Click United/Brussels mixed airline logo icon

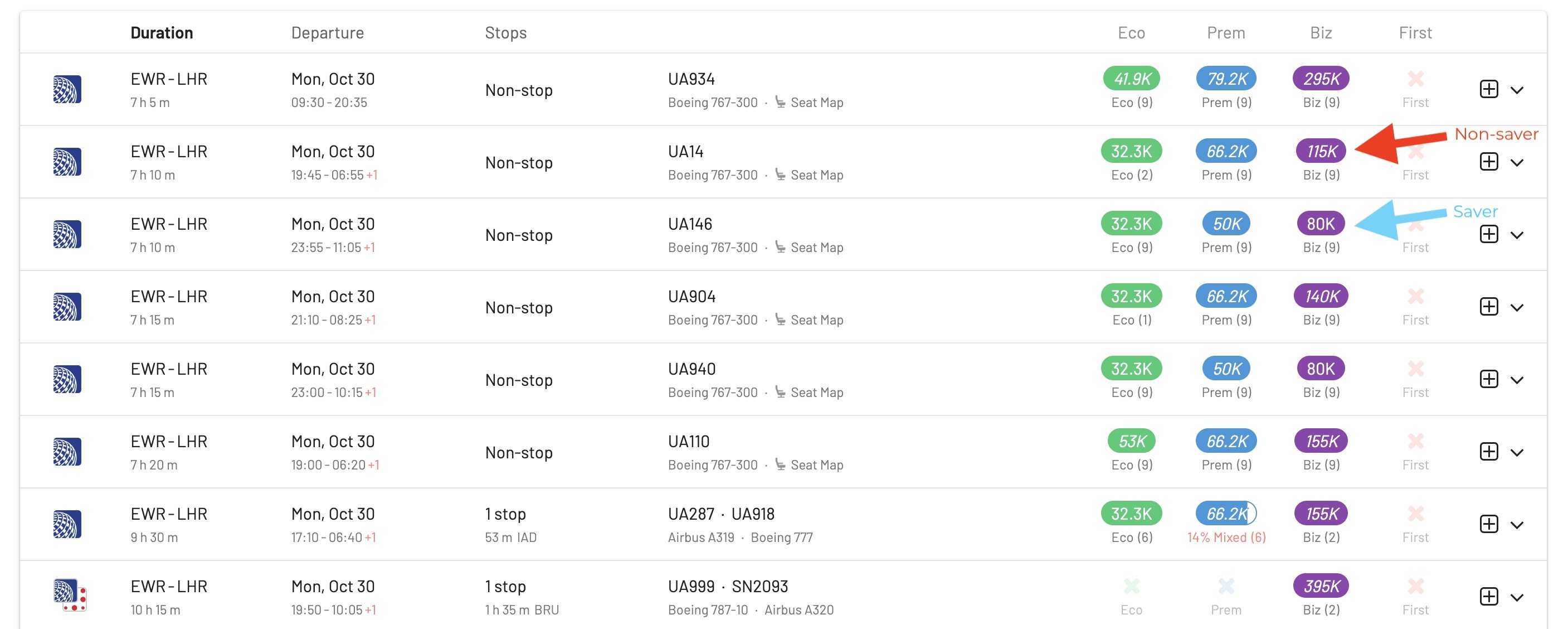(x=70, y=595)
